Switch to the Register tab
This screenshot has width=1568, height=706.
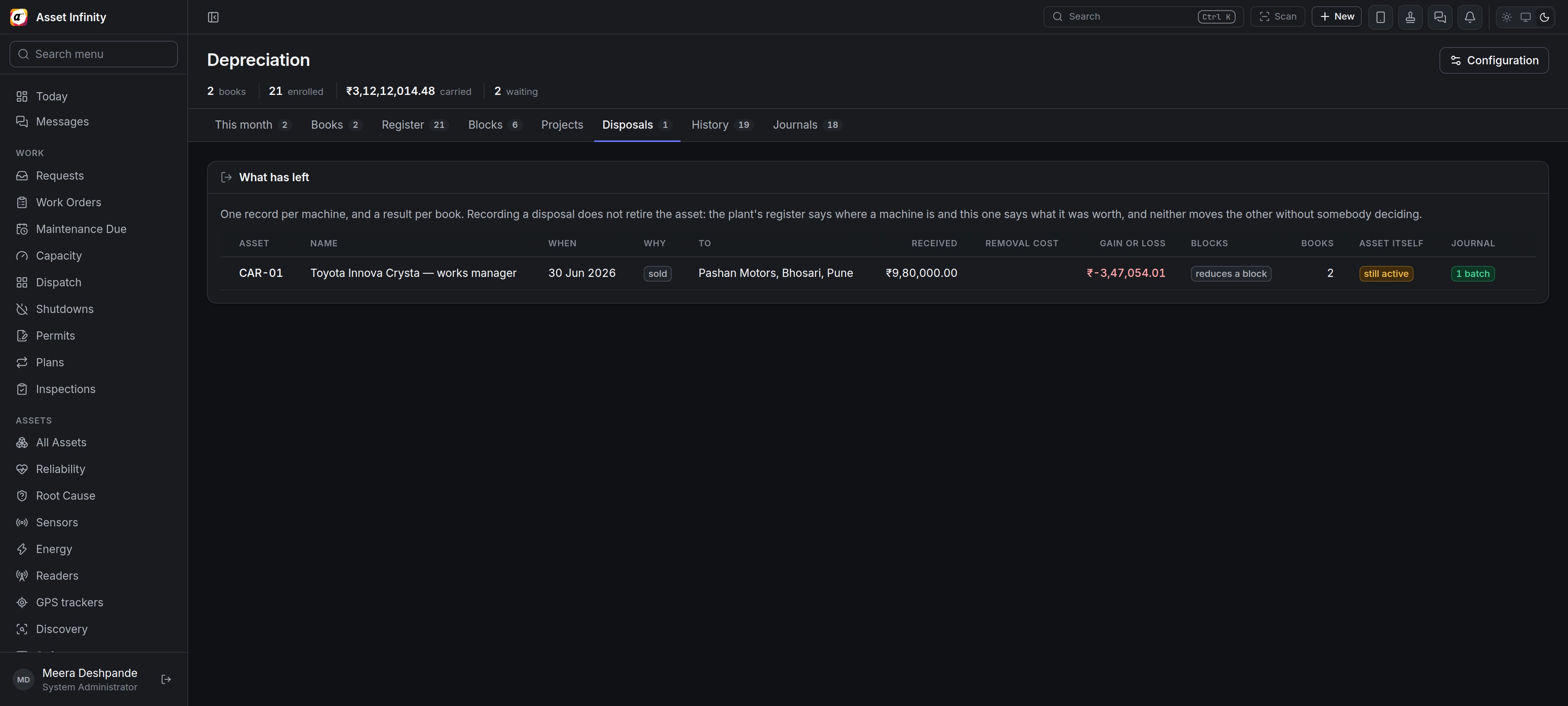415,125
